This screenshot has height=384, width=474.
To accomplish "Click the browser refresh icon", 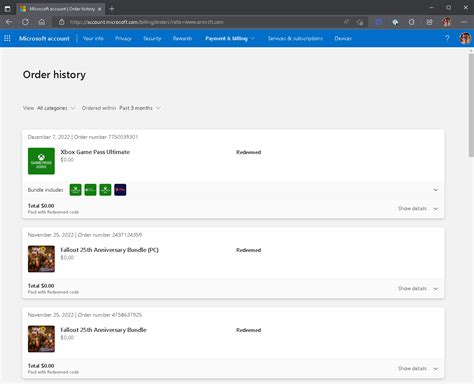I will (25, 22).
